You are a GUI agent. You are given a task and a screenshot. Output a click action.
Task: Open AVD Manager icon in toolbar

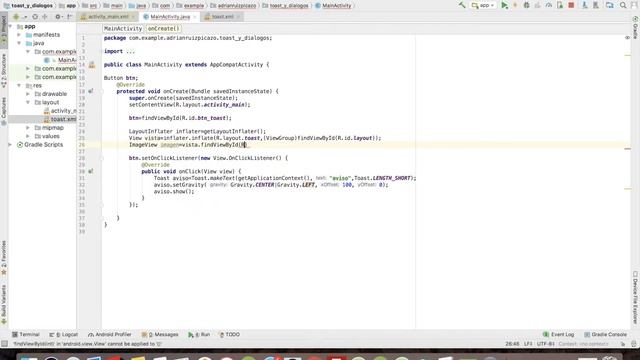pyautogui.click(x=585, y=5)
